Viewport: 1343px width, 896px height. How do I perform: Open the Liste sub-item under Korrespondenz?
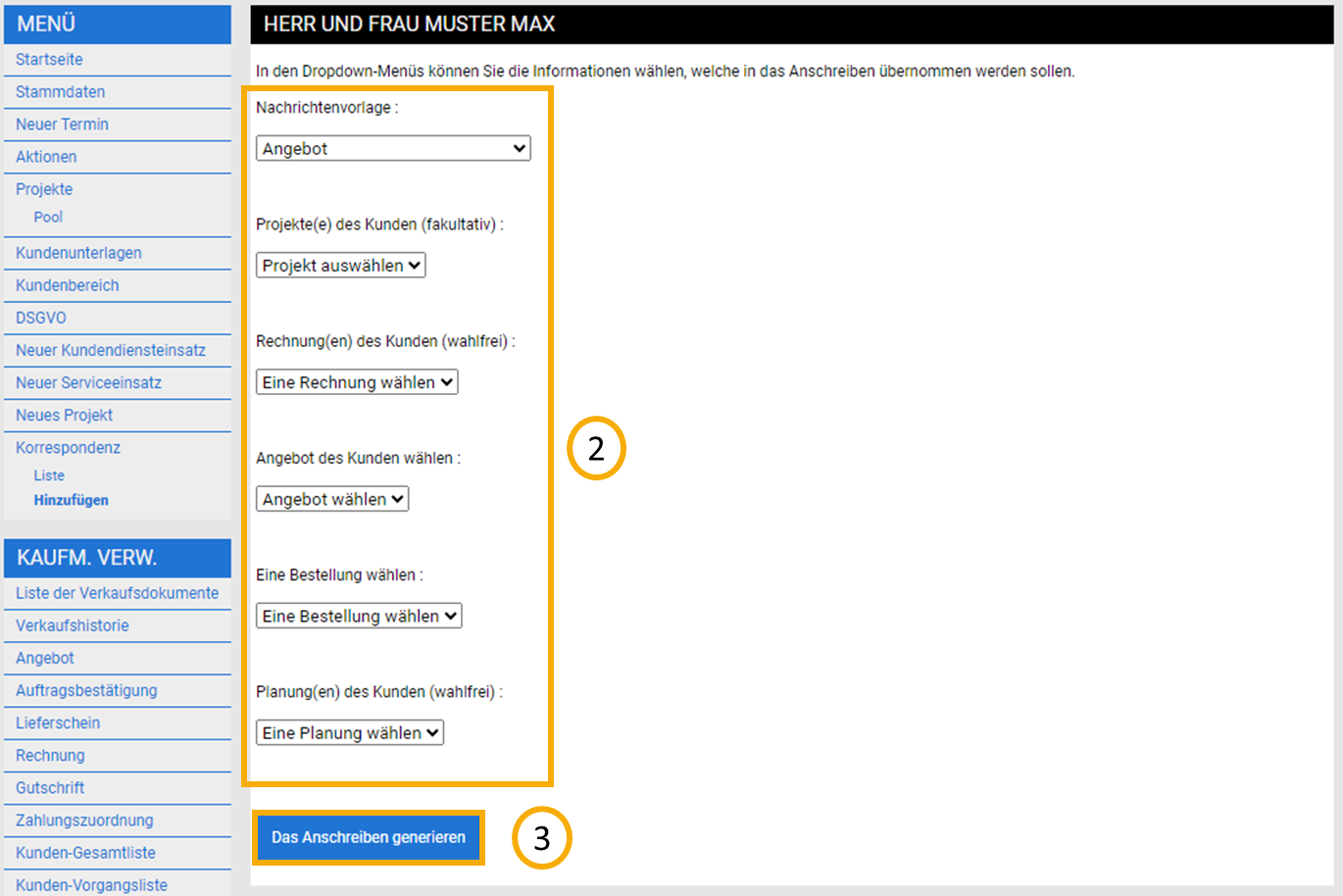pyautogui.click(x=49, y=475)
